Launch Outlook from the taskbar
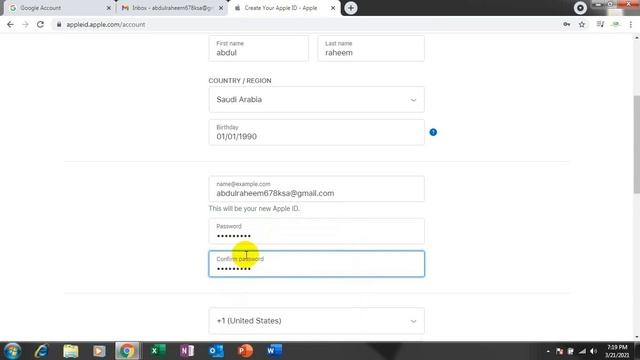The height and width of the screenshot is (360, 640). pyautogui.click(x=216, y=351)
